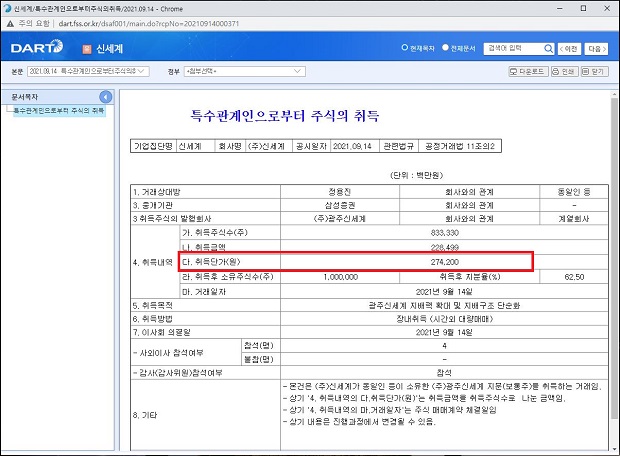This screenshot has height=456, width=620.
Task: Go to previous search result 이전
Action: pos(569,48)
